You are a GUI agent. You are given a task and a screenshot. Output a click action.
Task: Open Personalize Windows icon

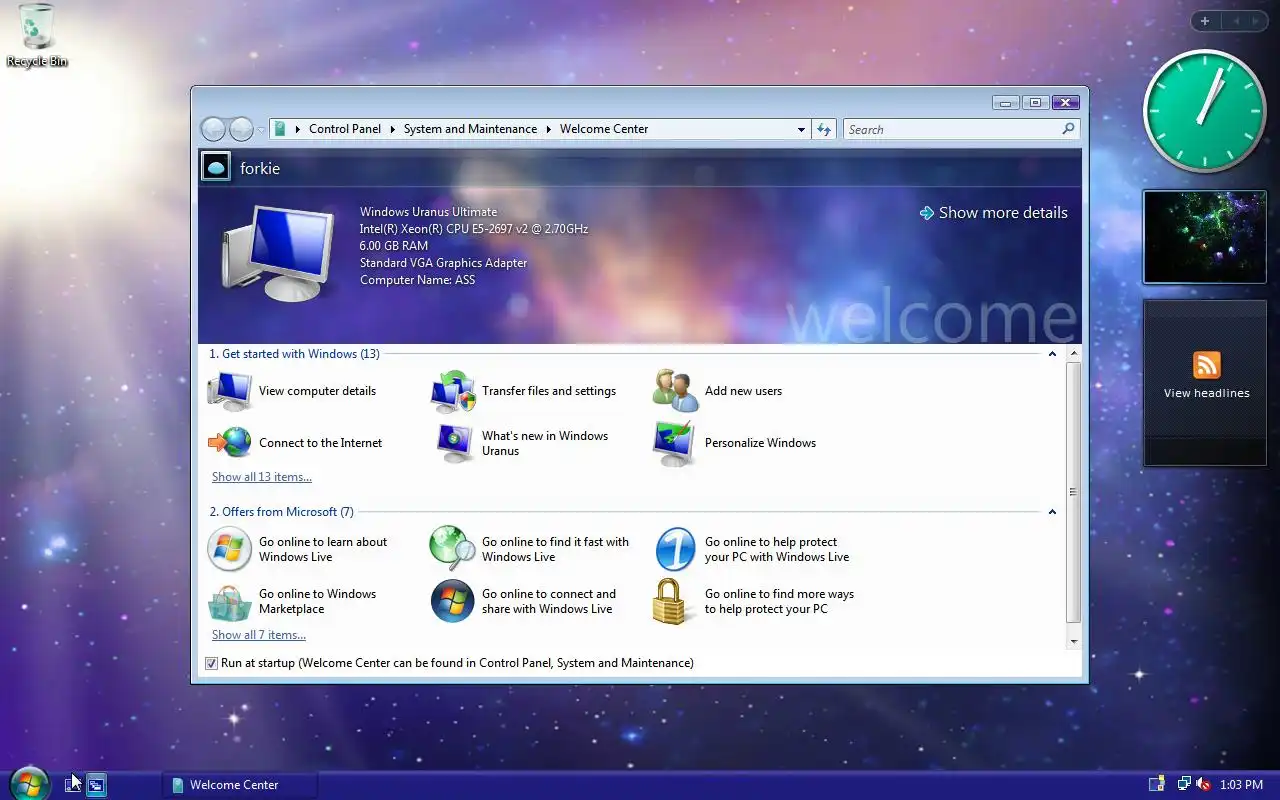click(x=676, y=443)
